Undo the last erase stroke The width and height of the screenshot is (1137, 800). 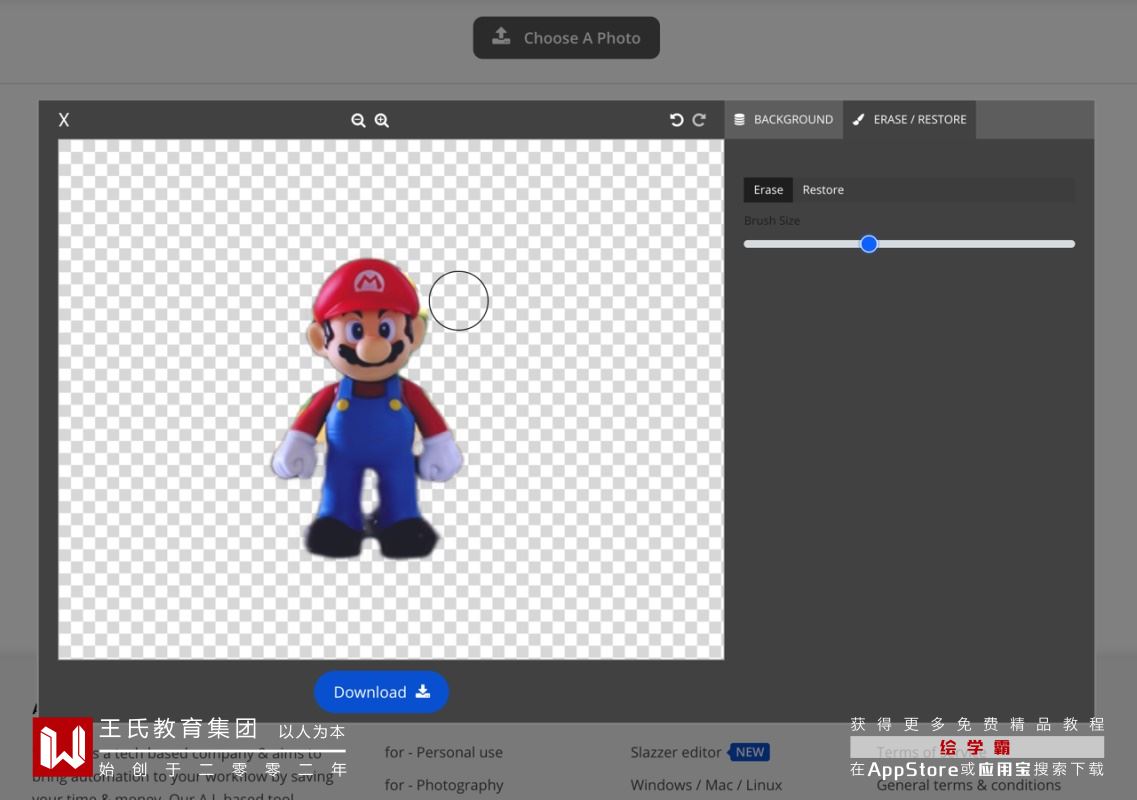tap(676, 120)
